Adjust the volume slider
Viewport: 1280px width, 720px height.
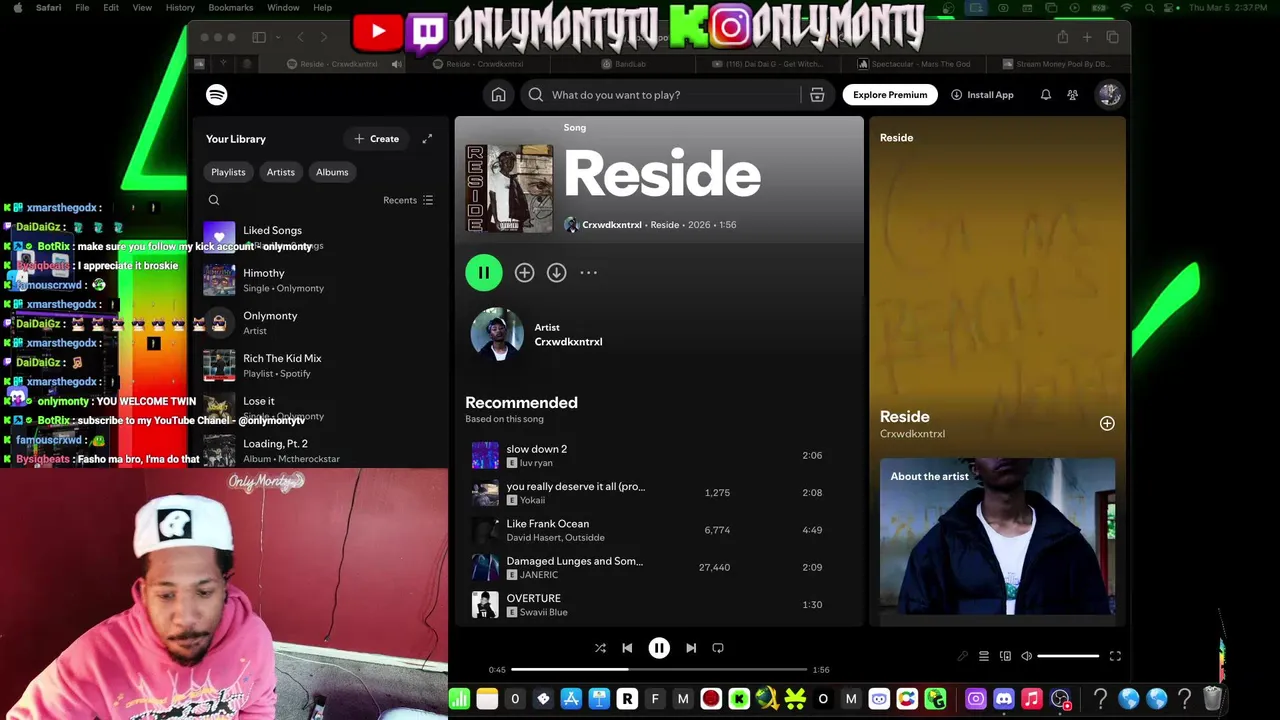click(1068, 656)
